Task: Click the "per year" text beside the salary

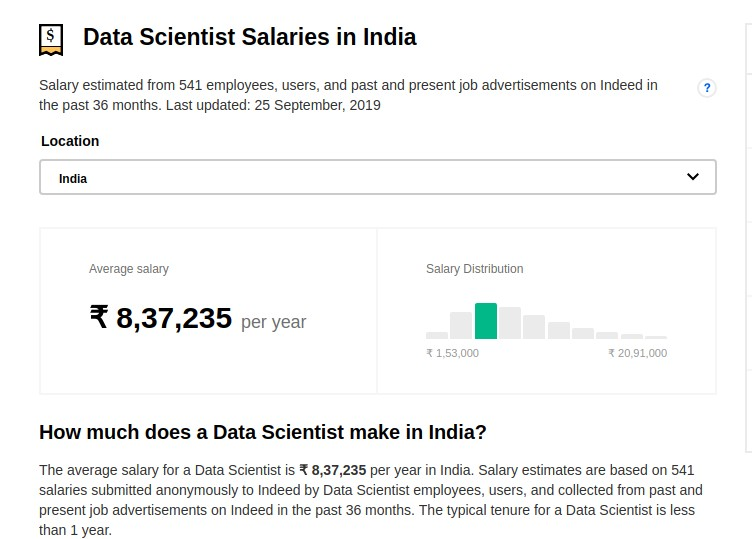Action: pos(274,322)
